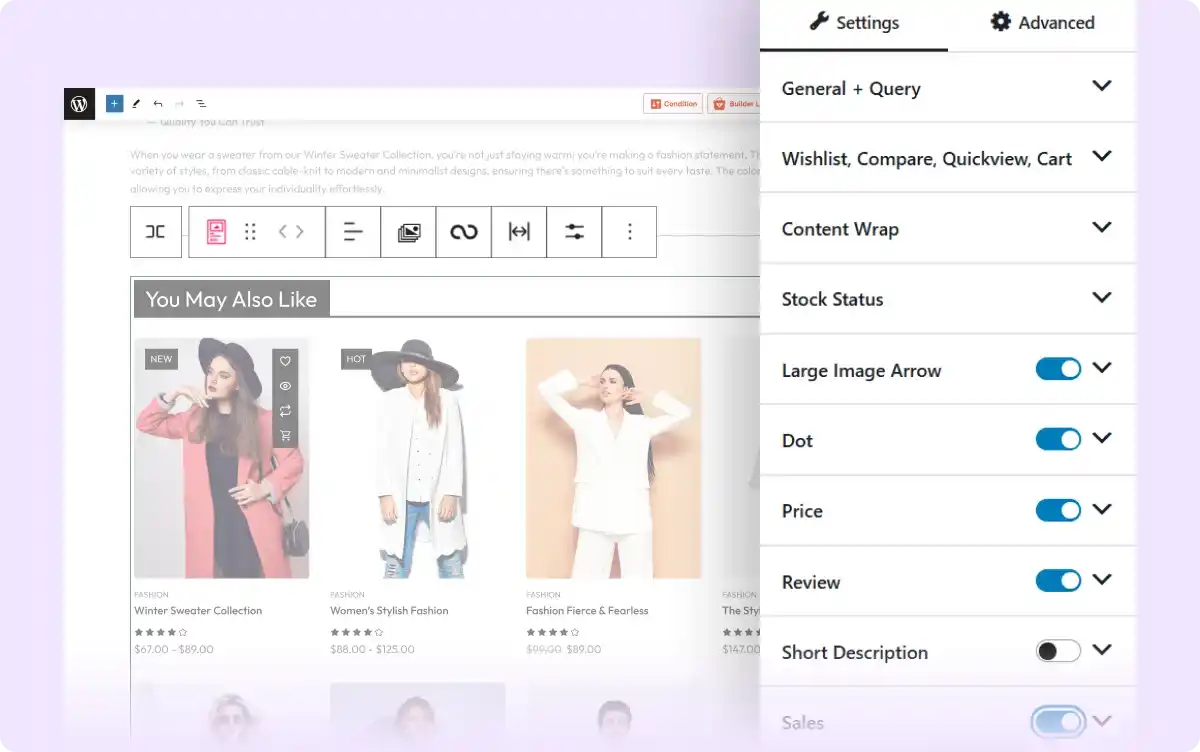Click the image gallery icon in block toolbar
The width and height of the screenshot is (1200, 752).
[408, 232]
